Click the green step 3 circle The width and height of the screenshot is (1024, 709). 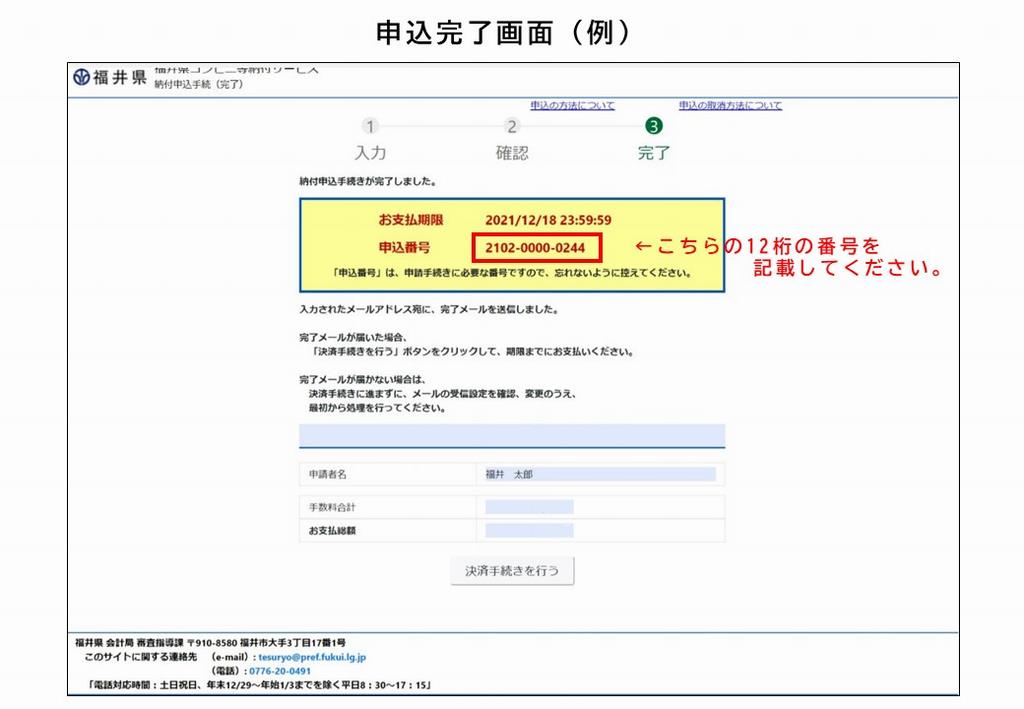coord(654,126)
